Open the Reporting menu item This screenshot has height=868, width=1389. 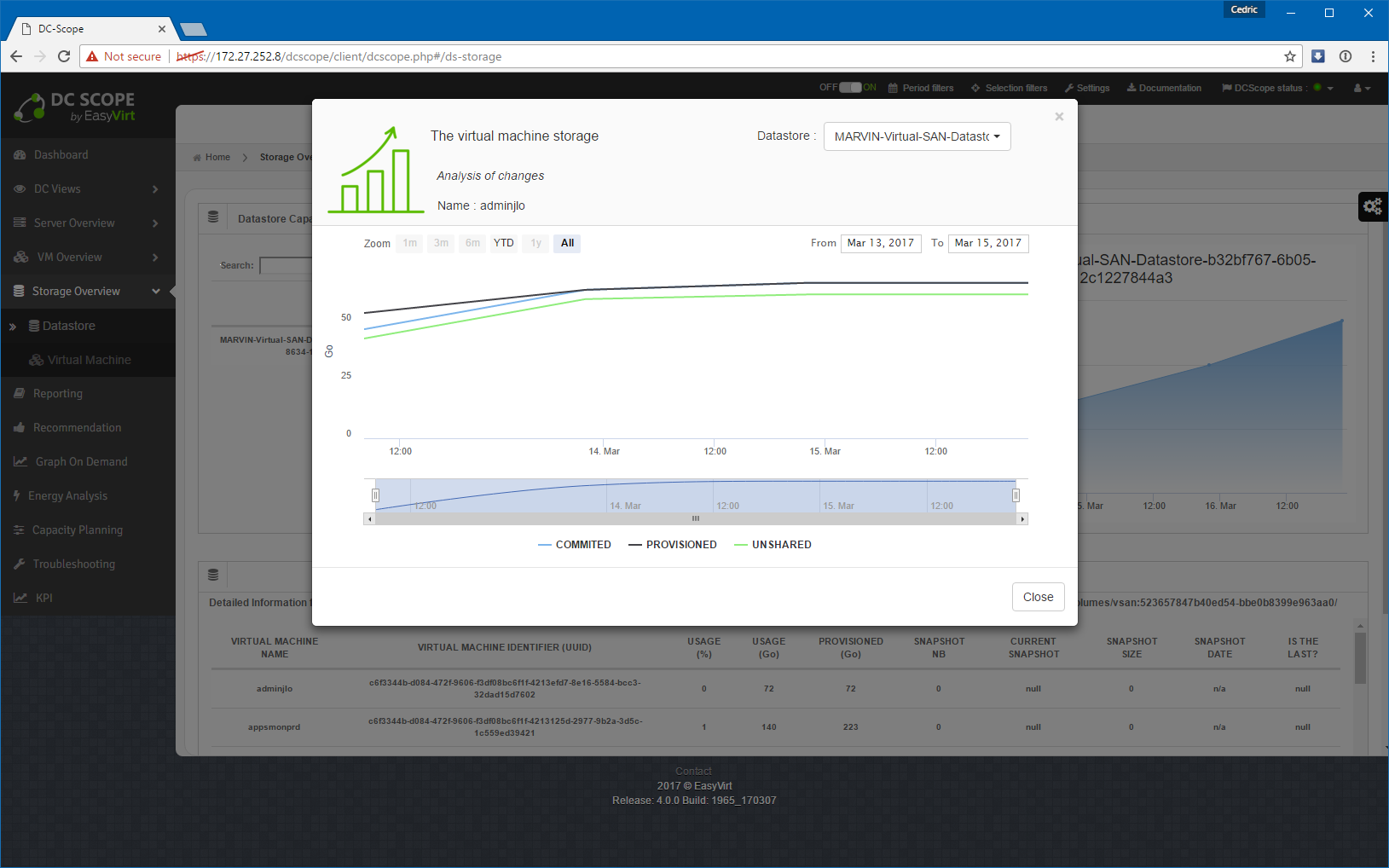pyautogui.click(x=57, y=394)
